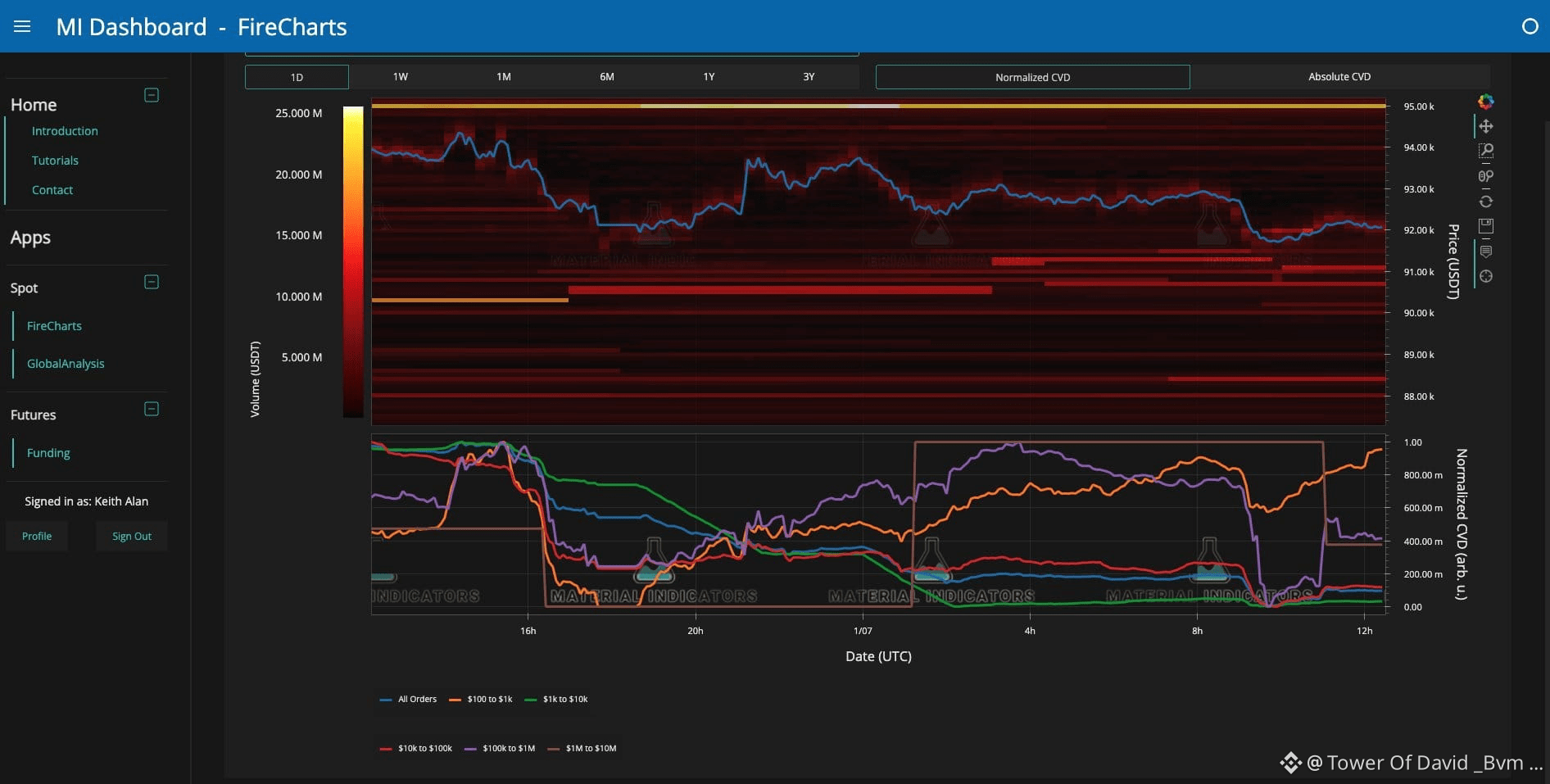Toggle the Hover tooltip tool
The height and width of the screenshot is (784, 1550).
1485,252
